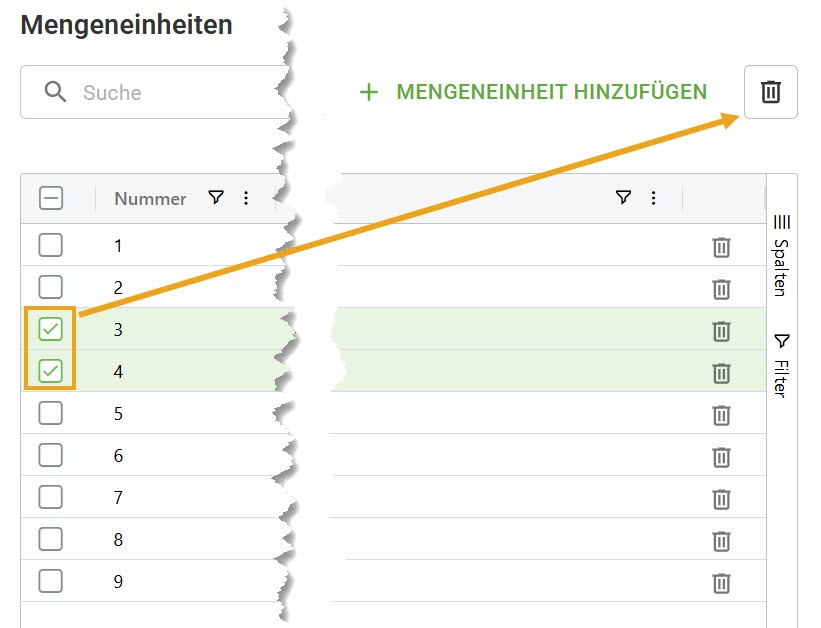This screenshot has height=628, width=821.
Task: Click the large delete button top right
Action: (771, 91)
